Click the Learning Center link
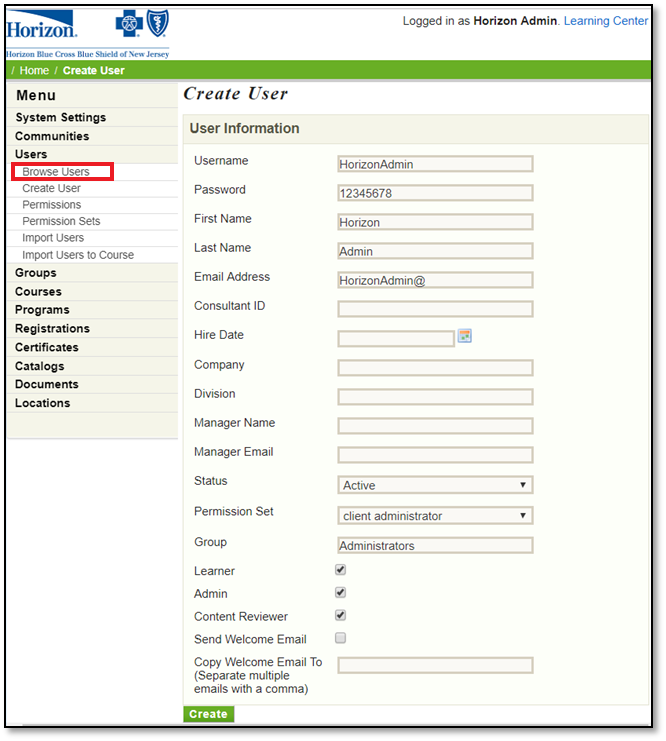Viewport: 666px width, 741px height. coord(605,21)
